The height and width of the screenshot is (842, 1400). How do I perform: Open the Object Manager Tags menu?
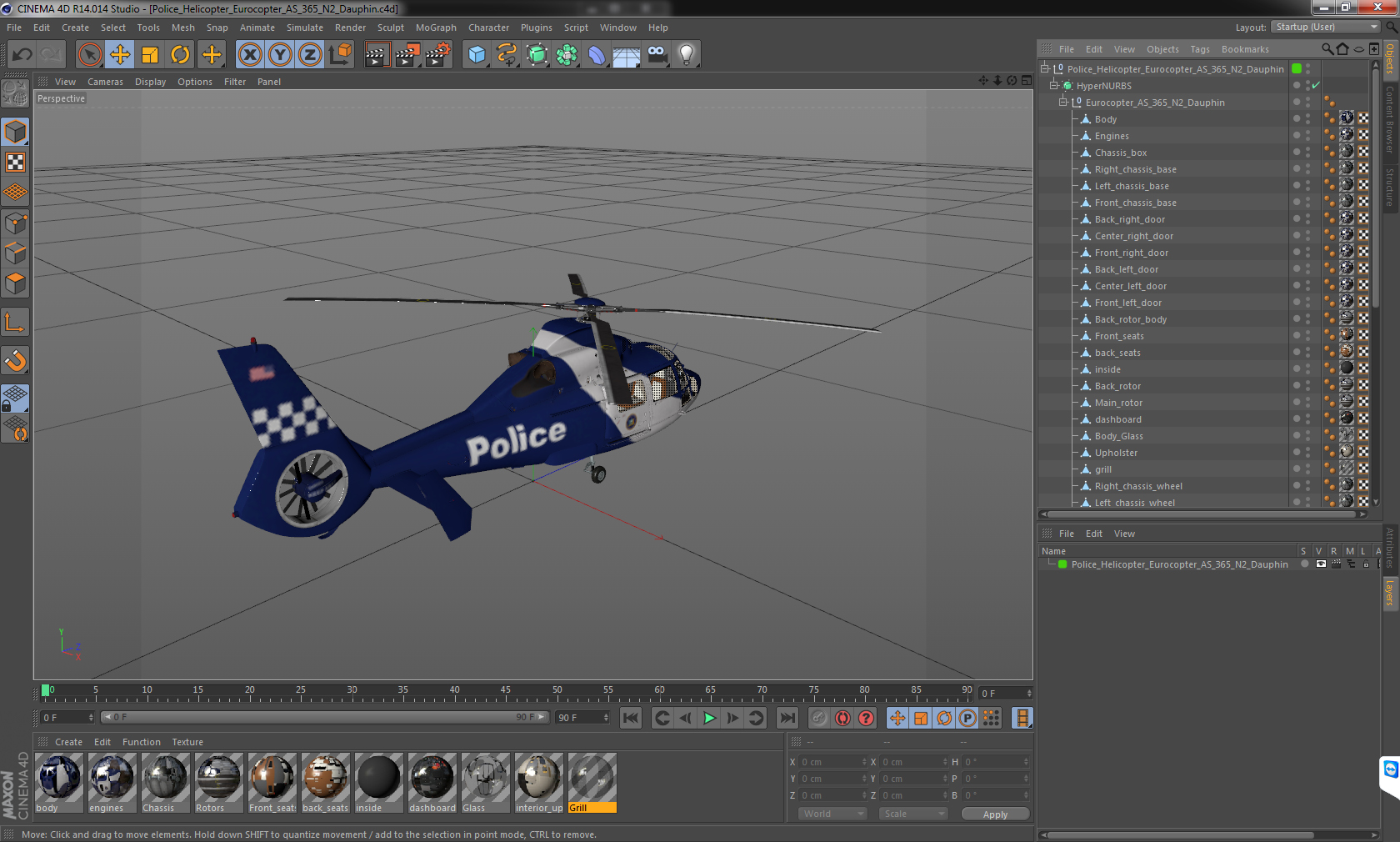click(1200, 49)
